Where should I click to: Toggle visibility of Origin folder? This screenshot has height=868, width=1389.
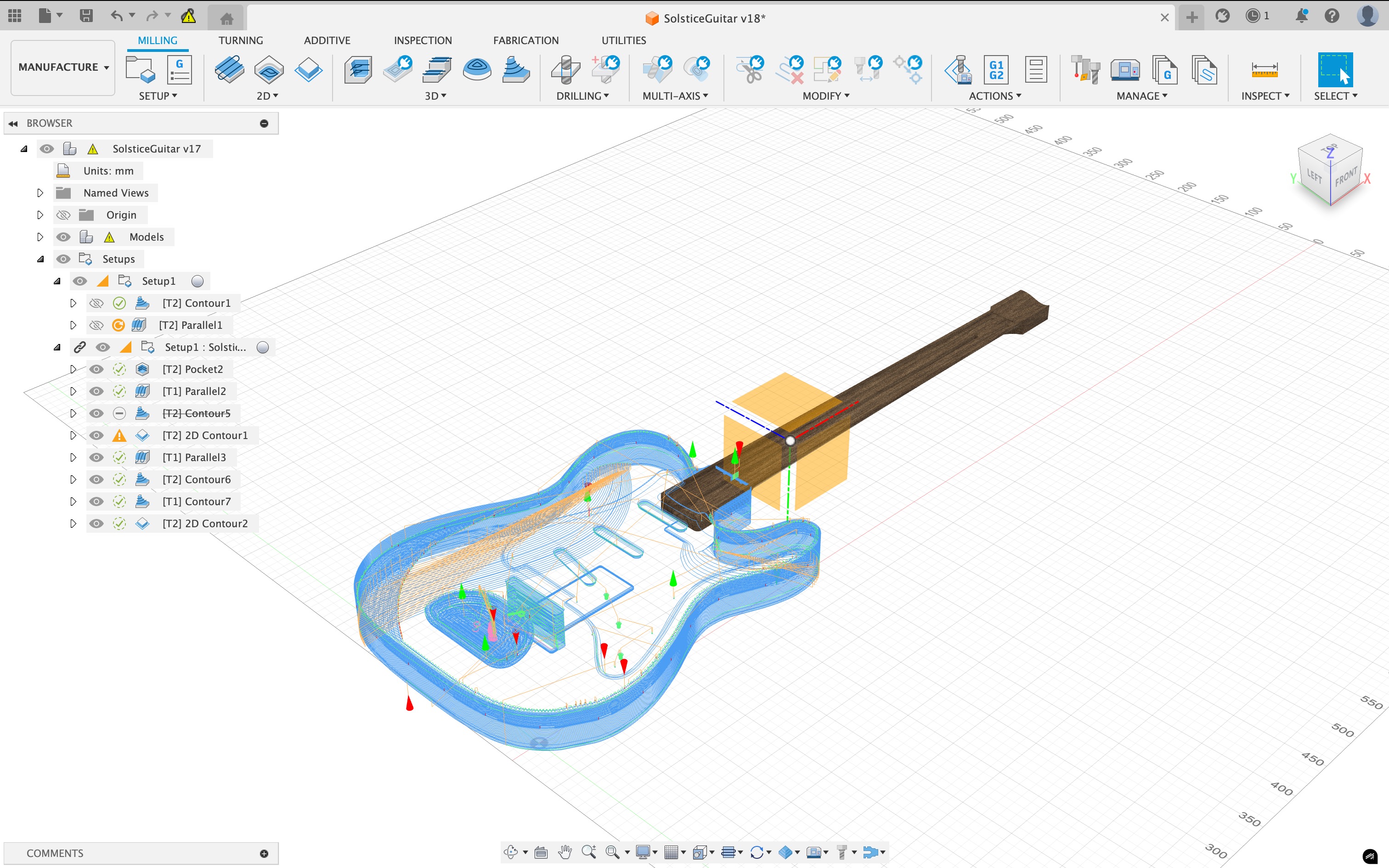[x=64, y=215]
